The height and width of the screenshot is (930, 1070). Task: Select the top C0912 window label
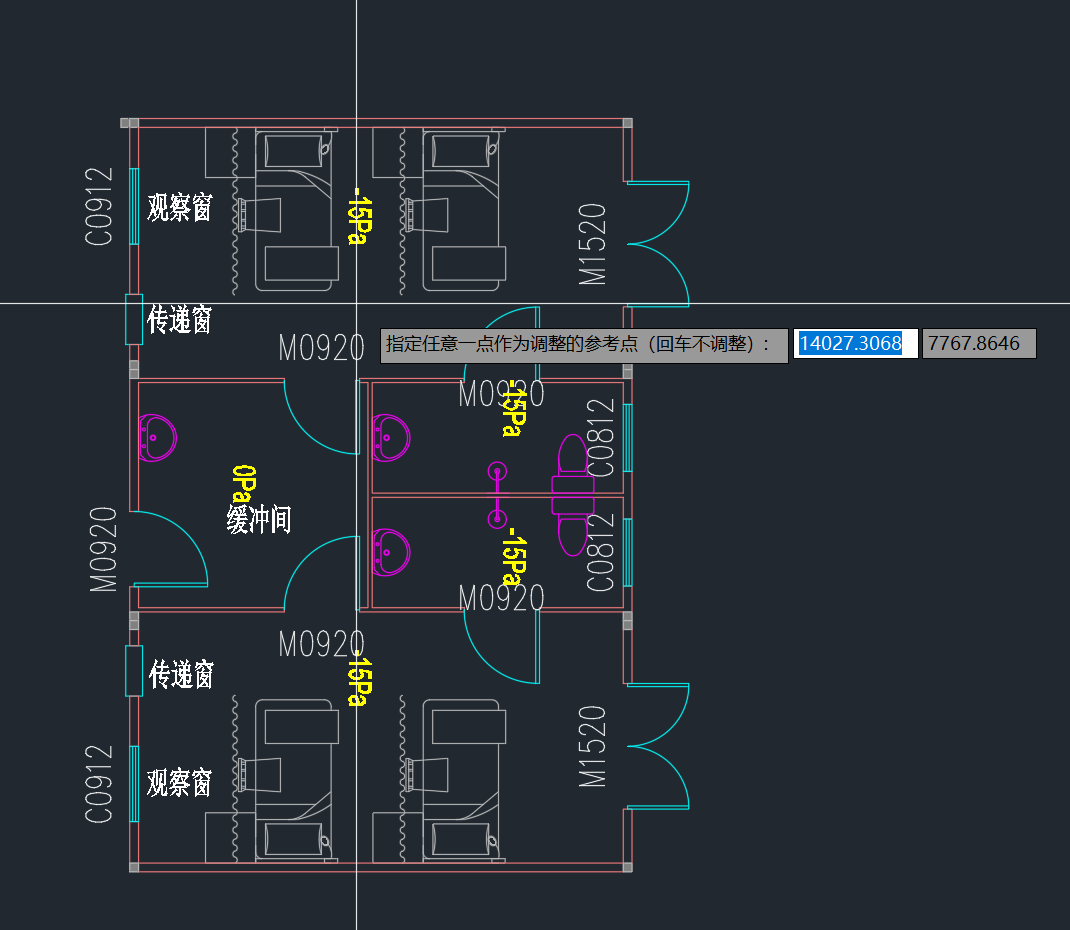point(99,207)
